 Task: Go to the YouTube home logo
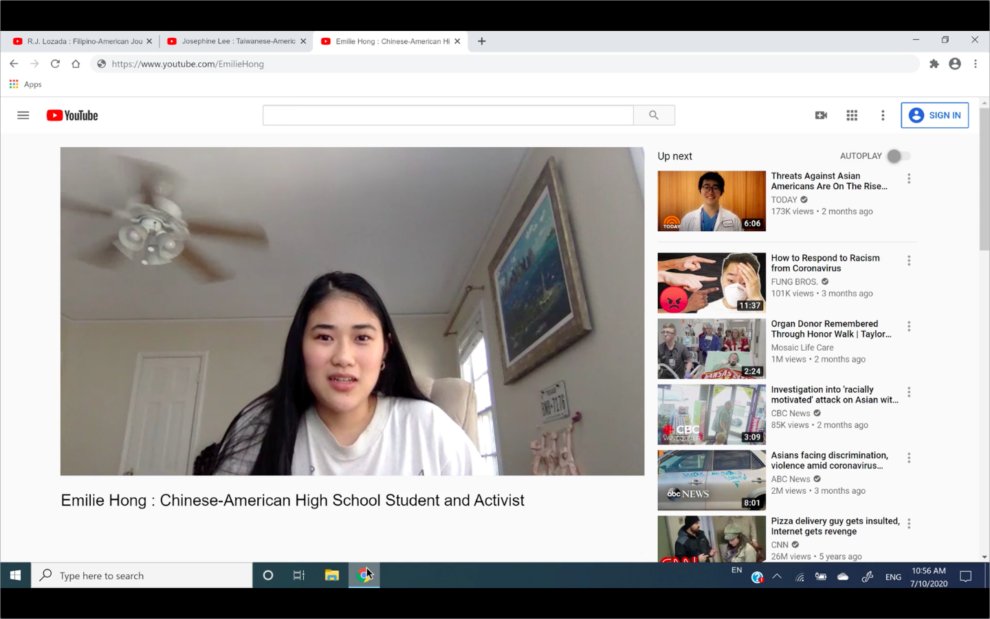pos(72,115)
